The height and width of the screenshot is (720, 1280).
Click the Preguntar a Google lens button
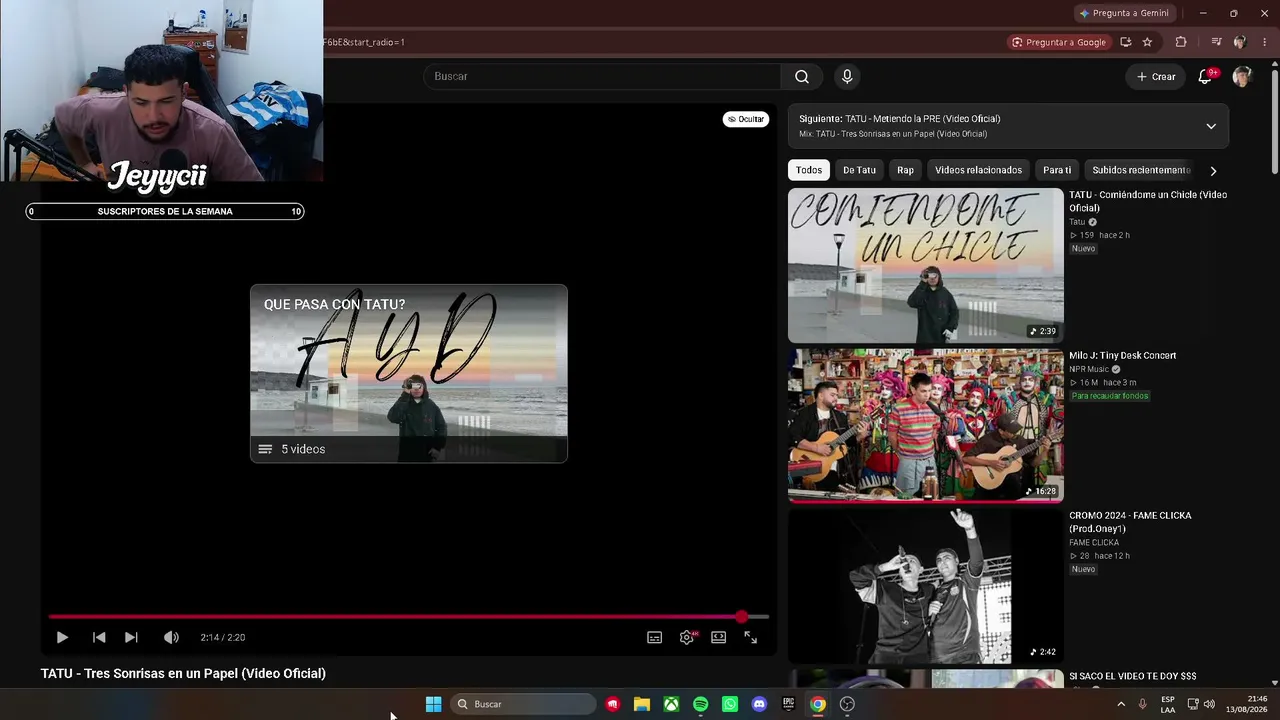(1059, 42)
